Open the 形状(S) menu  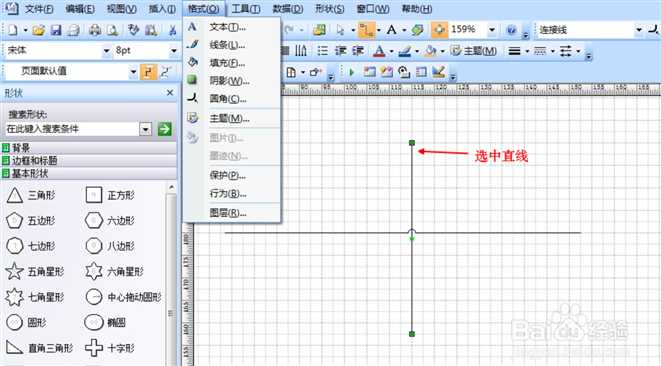point(330,8)
